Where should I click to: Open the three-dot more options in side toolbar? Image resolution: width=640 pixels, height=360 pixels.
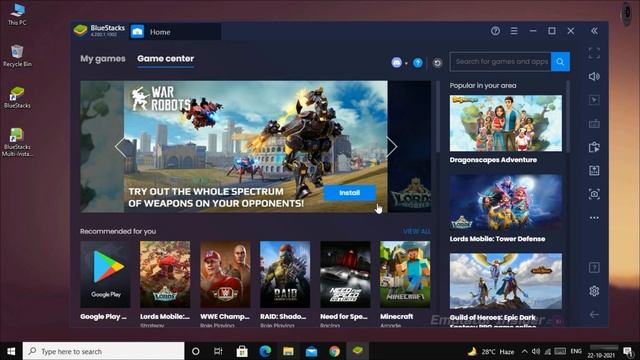(x=594, y=218)
